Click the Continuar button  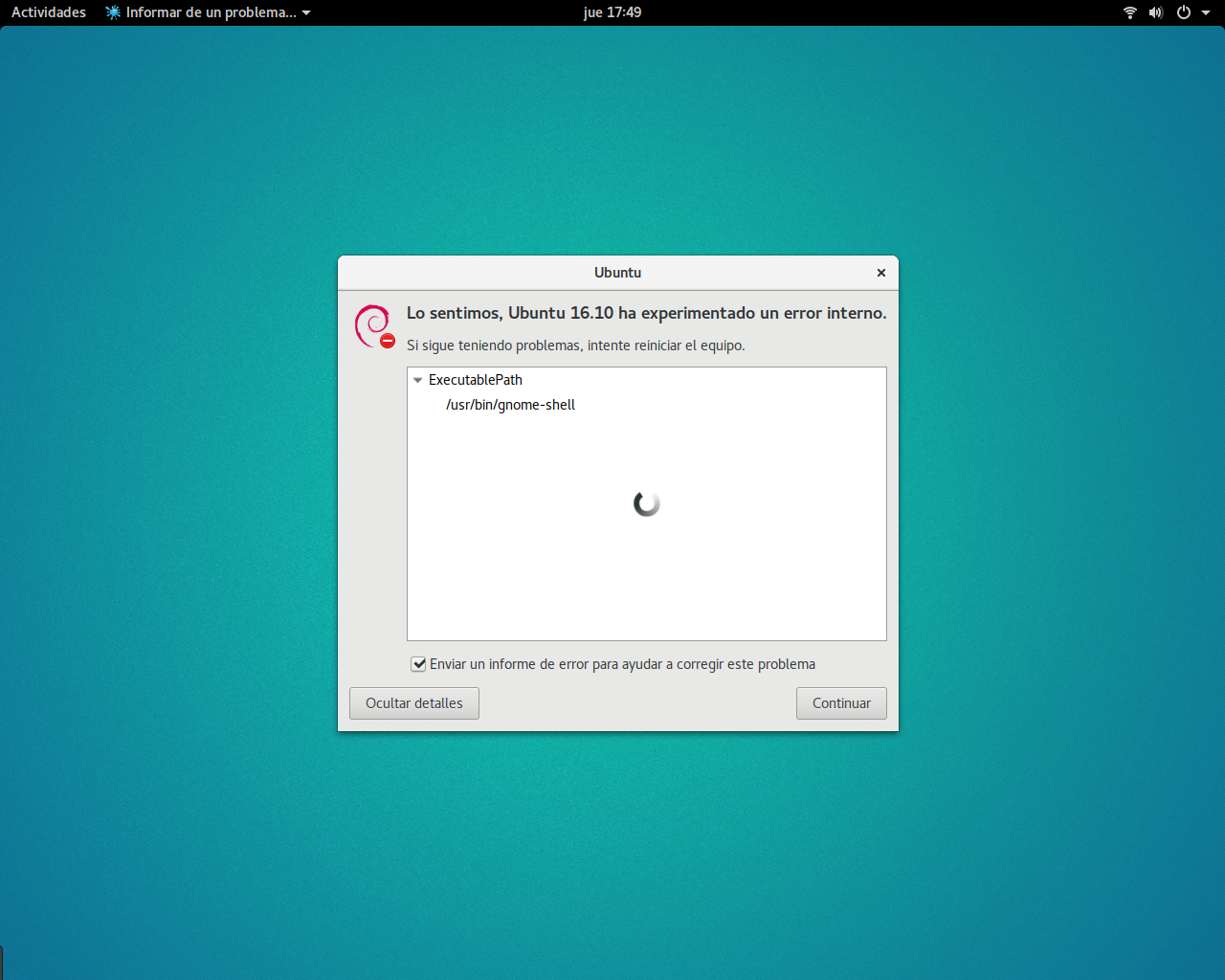[841, 703]
